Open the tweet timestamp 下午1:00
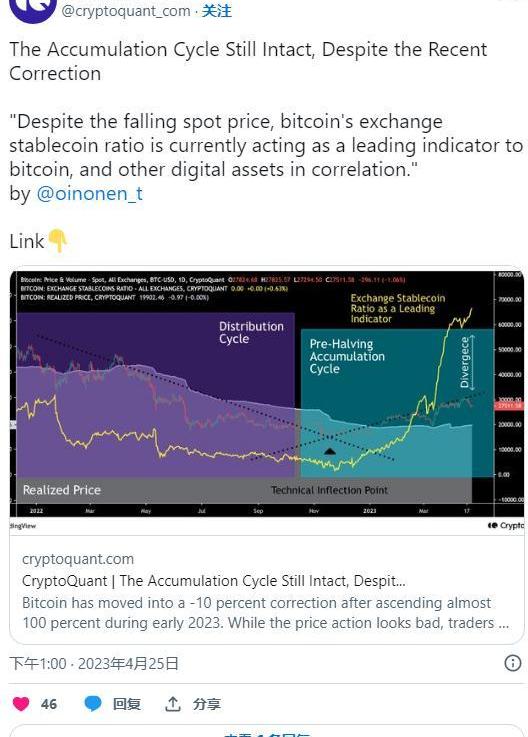528x737 pixels. 38,664
